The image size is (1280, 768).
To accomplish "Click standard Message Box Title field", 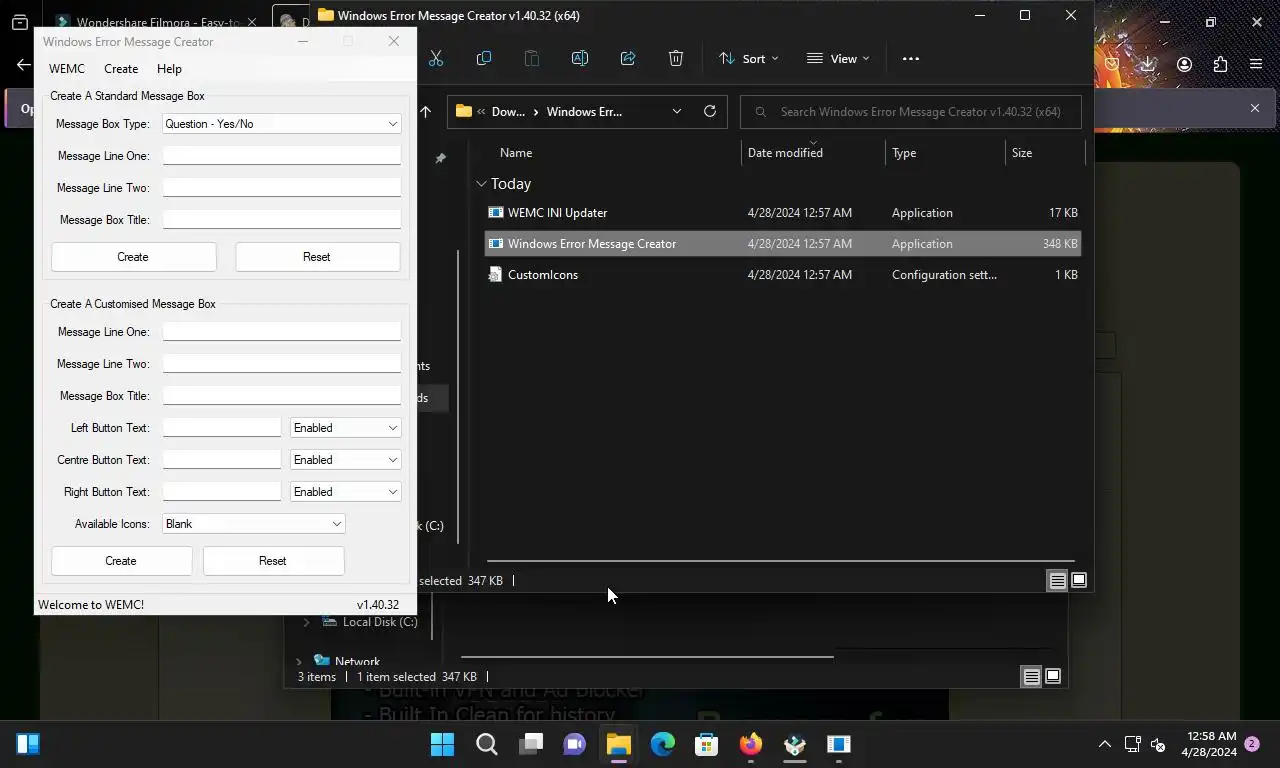I will (x=282, y=220).
